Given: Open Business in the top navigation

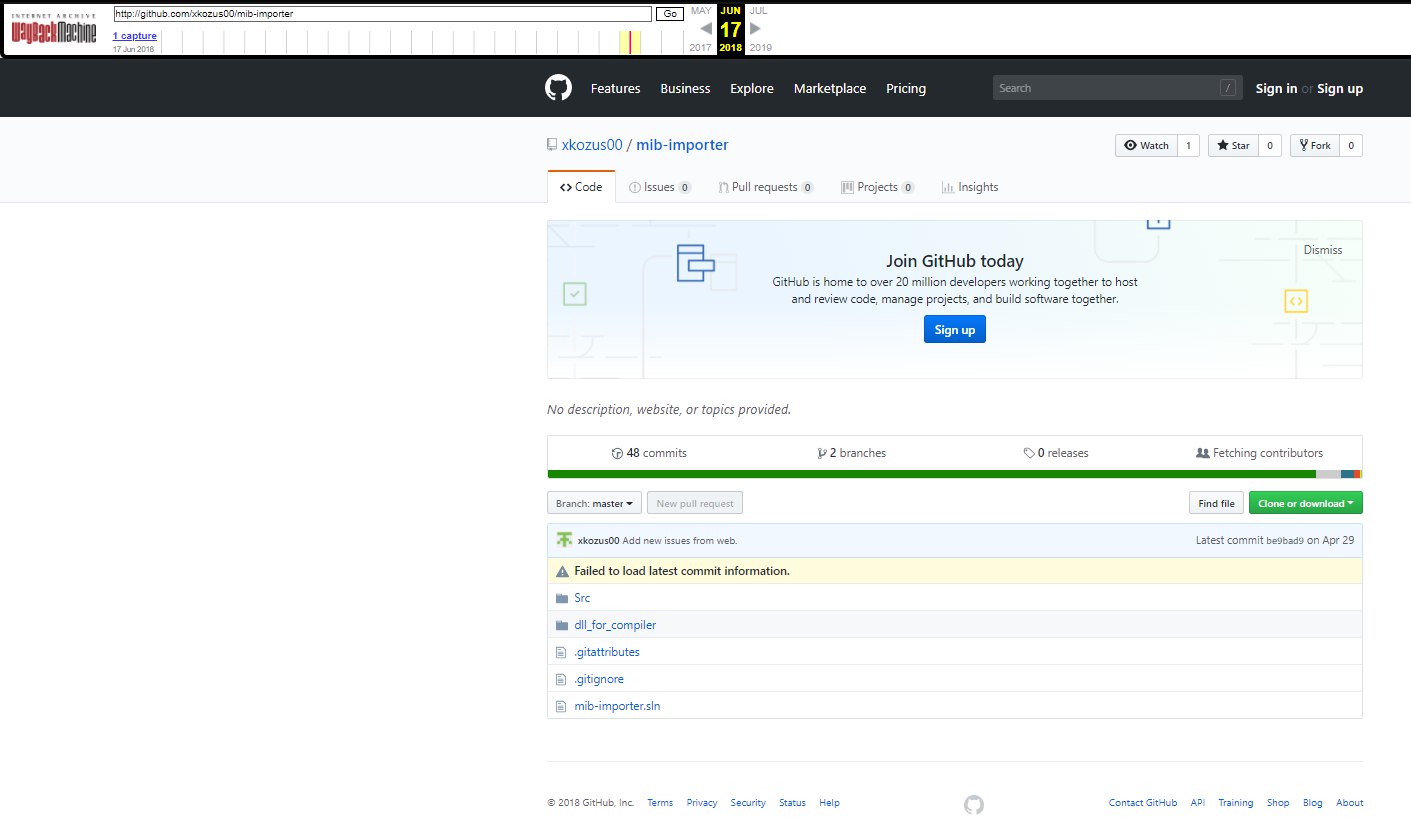Looking at the screenshot, I should (685, 88).
